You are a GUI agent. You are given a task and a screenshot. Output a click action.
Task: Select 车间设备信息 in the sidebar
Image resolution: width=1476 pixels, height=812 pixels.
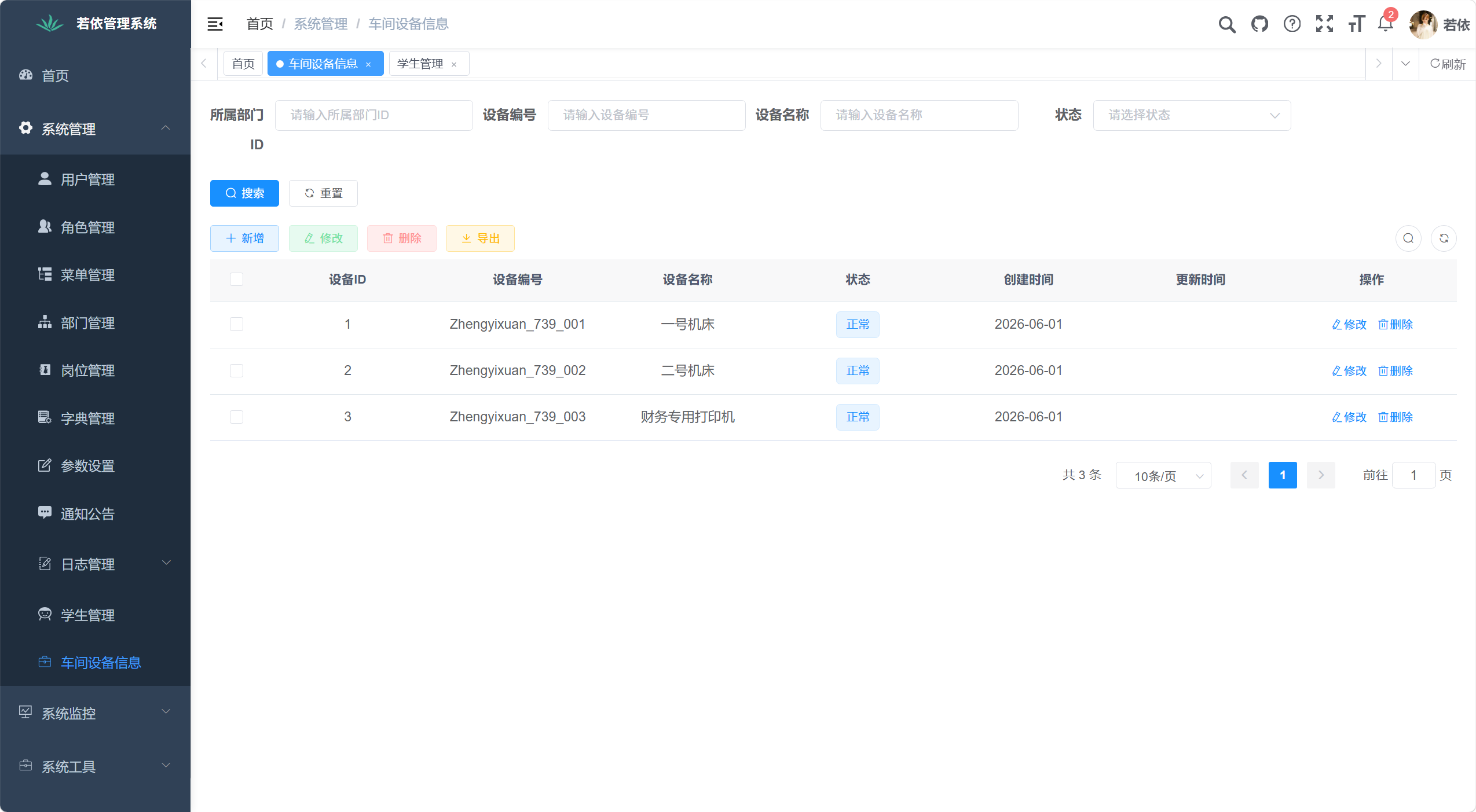click(96, 663)
